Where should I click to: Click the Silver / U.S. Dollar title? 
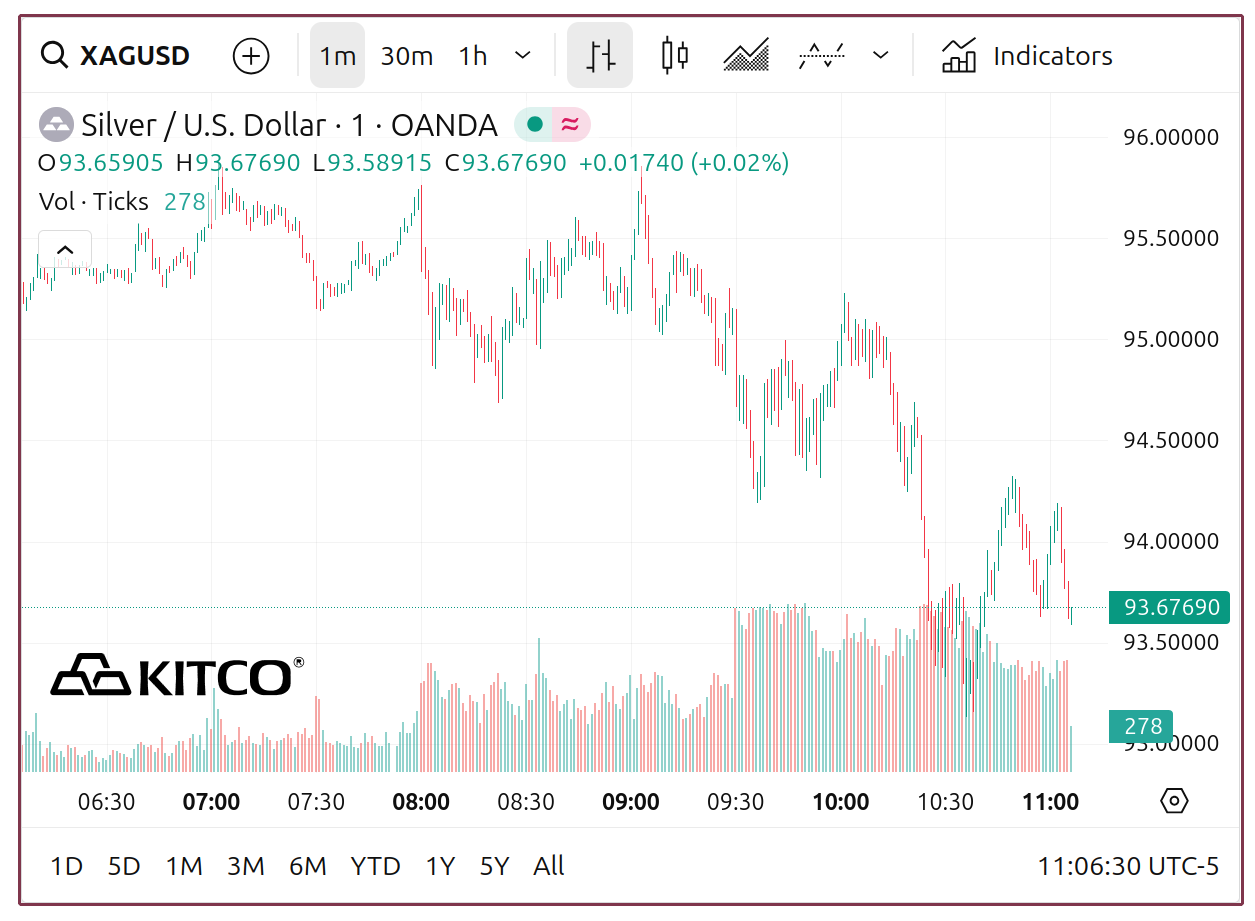click(203, 125)
